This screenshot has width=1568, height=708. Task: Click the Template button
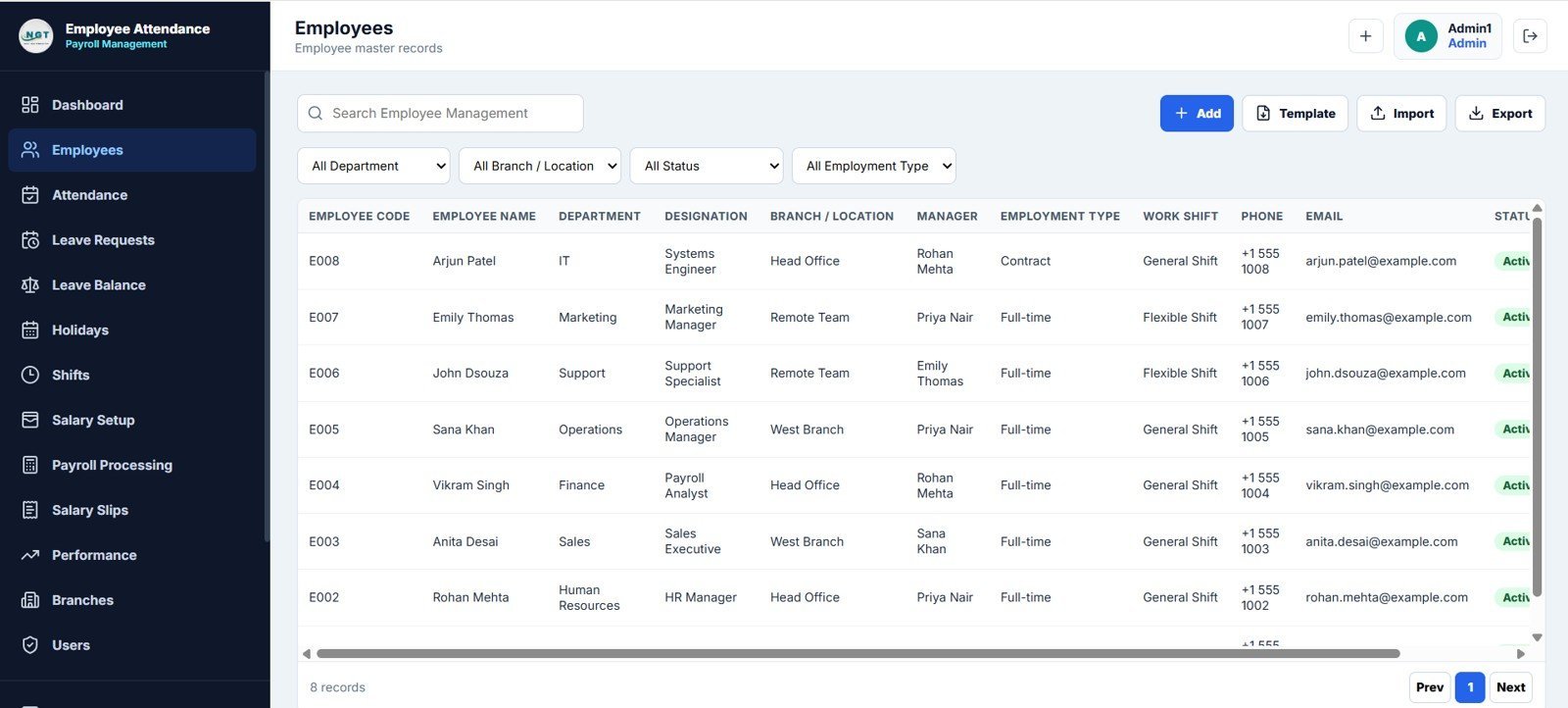(1296, 114)
